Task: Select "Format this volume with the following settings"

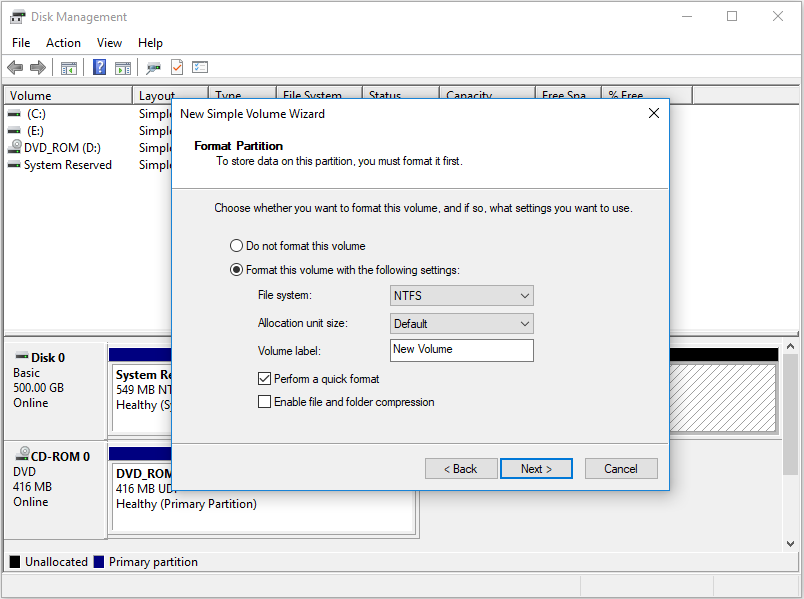Action: tap(237, 270)
